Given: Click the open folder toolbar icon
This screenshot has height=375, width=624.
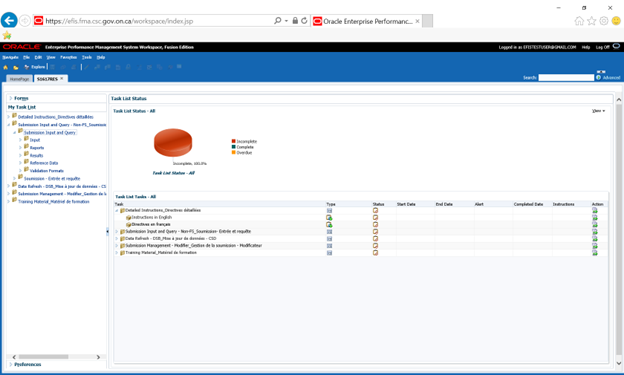Looking at the screenshot, I should click(16, 67).
